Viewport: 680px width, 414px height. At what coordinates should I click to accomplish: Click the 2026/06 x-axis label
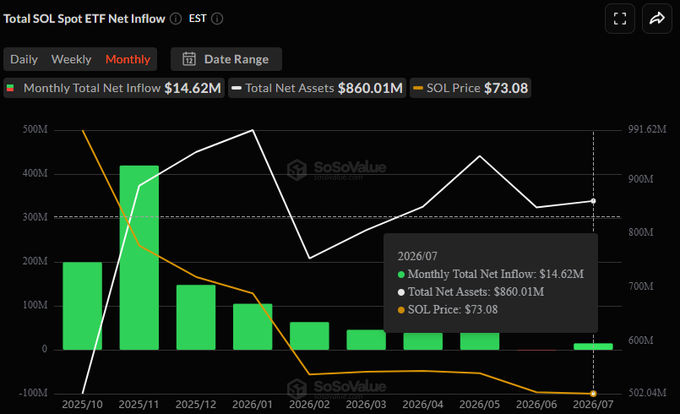[536, 404]
